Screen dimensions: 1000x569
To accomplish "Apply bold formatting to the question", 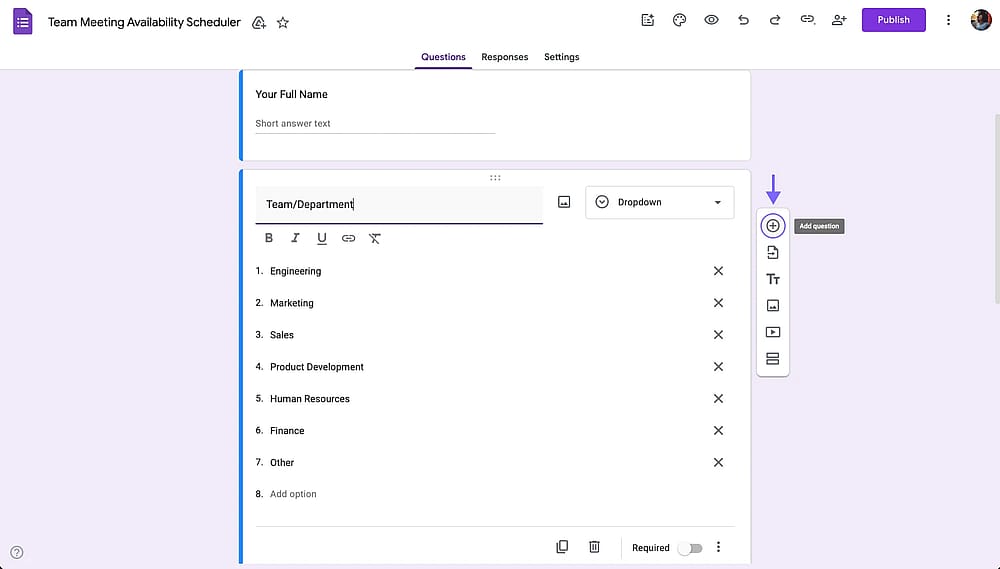I will [268, 238].
